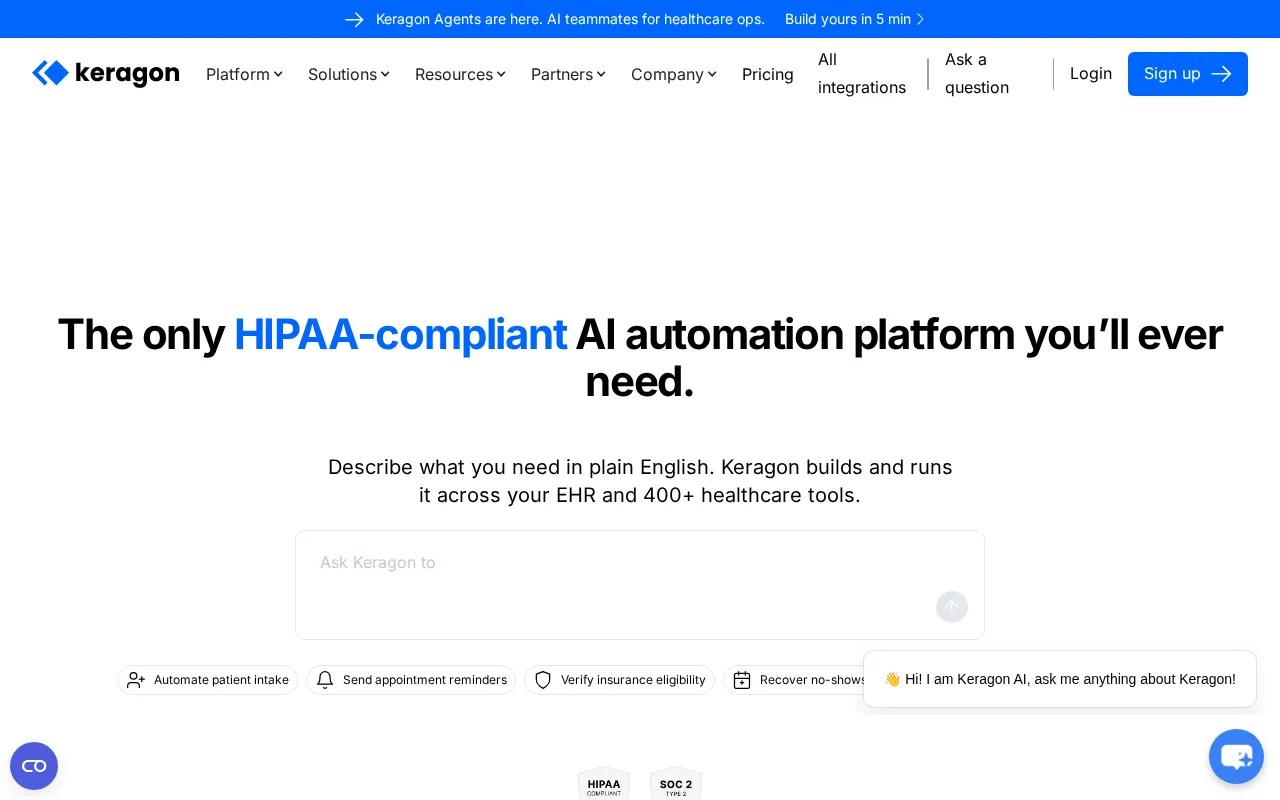Click the chevron after Build yours in 5 min
1280x800 pixels.
(920, 19)
